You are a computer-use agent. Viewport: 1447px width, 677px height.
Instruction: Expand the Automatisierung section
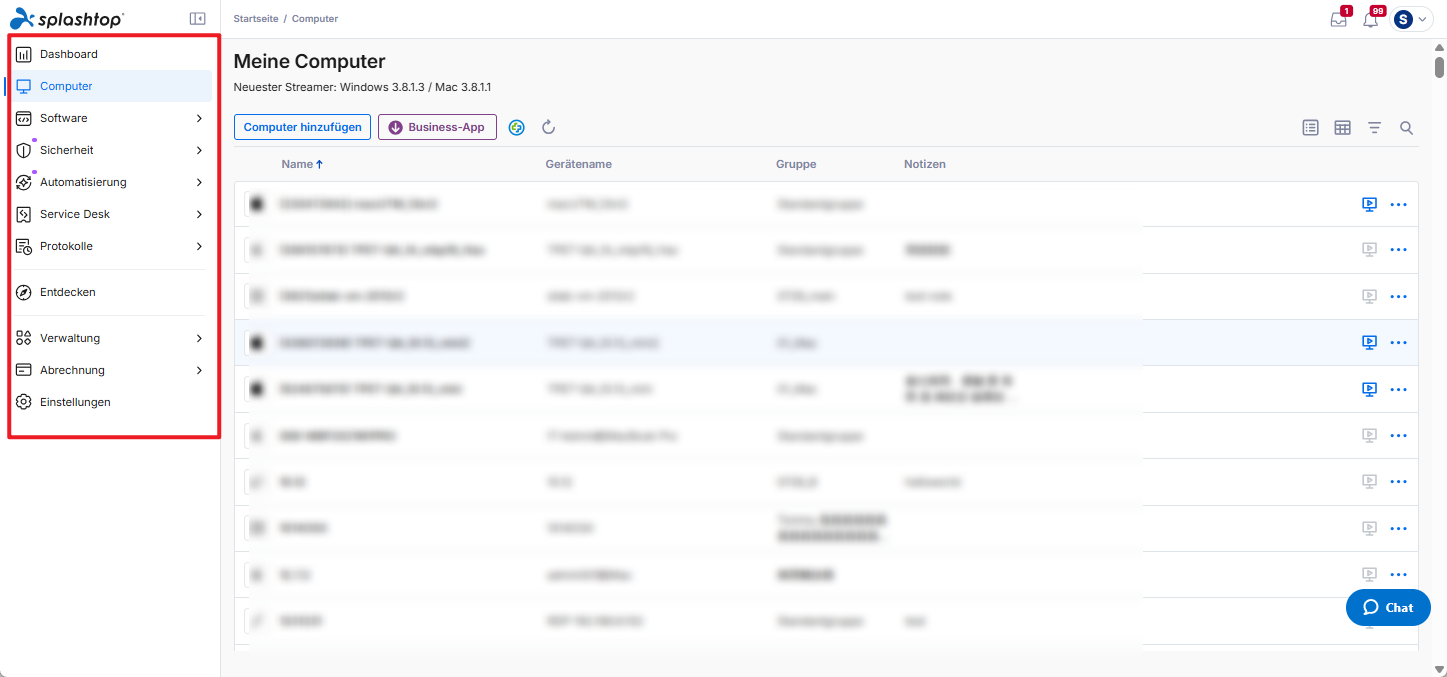tap(110, 182)
